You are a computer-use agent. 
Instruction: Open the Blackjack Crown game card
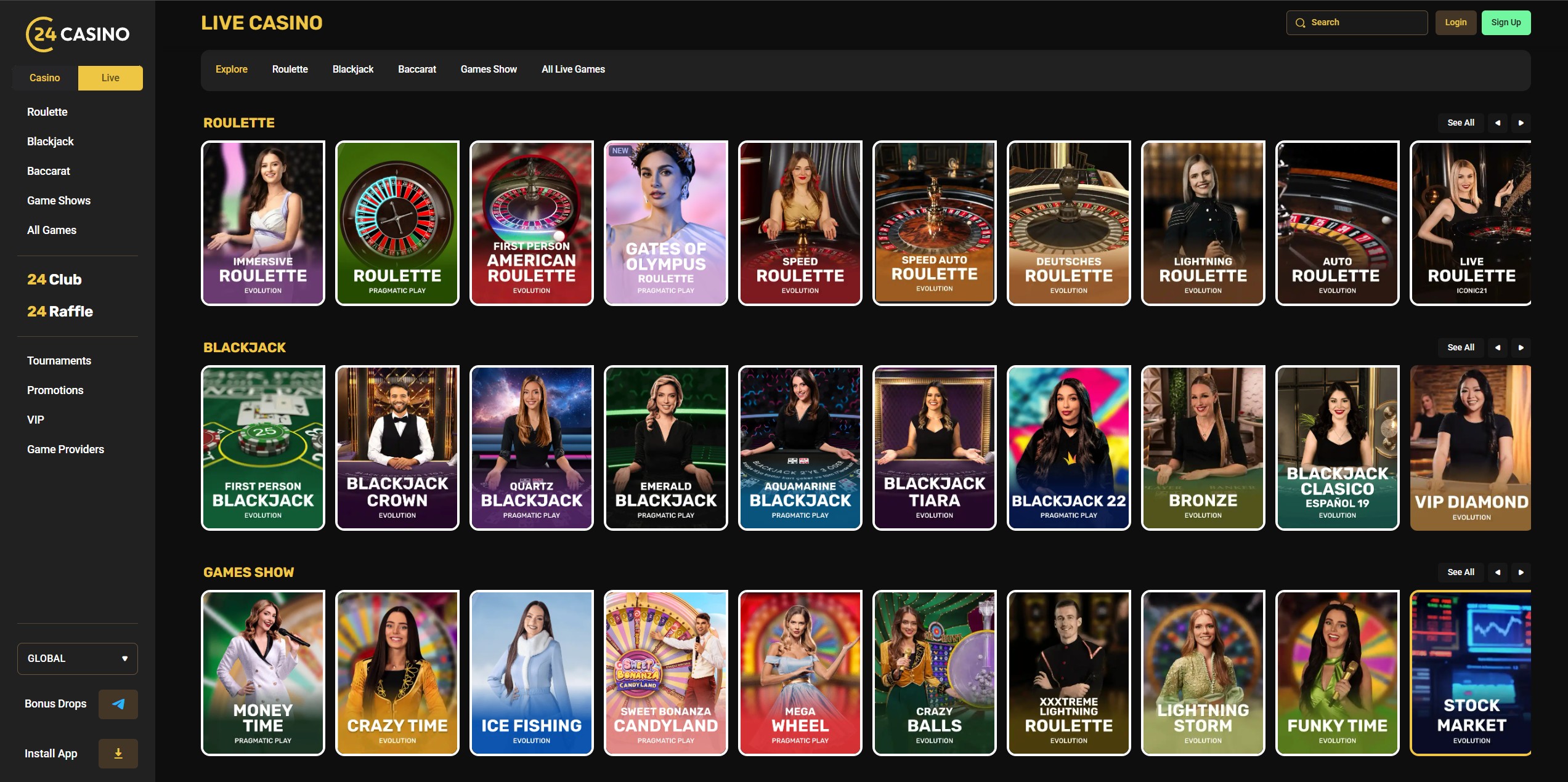tap(397, 448)
